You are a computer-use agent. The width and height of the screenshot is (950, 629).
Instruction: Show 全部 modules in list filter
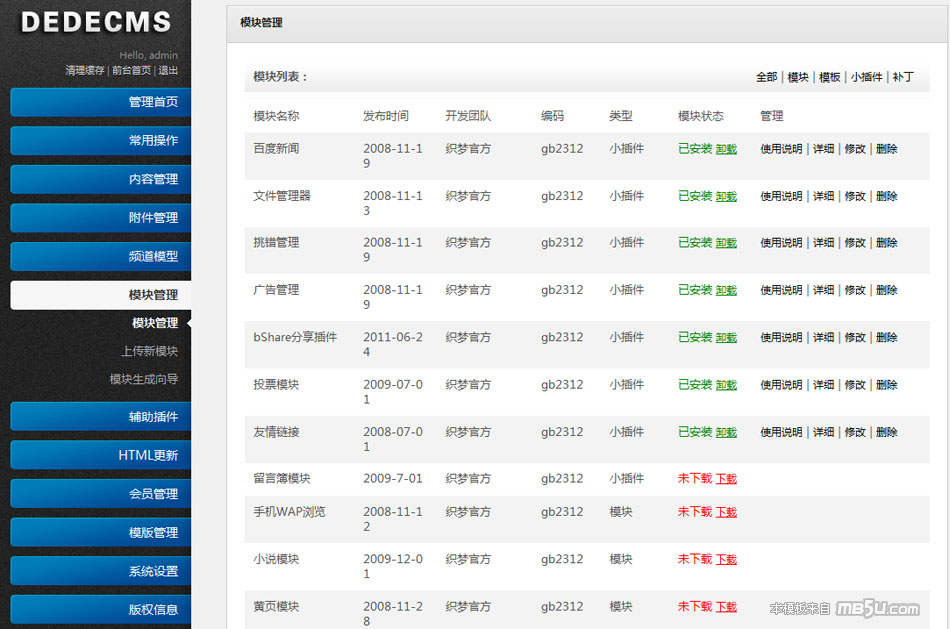coord(766,77)
